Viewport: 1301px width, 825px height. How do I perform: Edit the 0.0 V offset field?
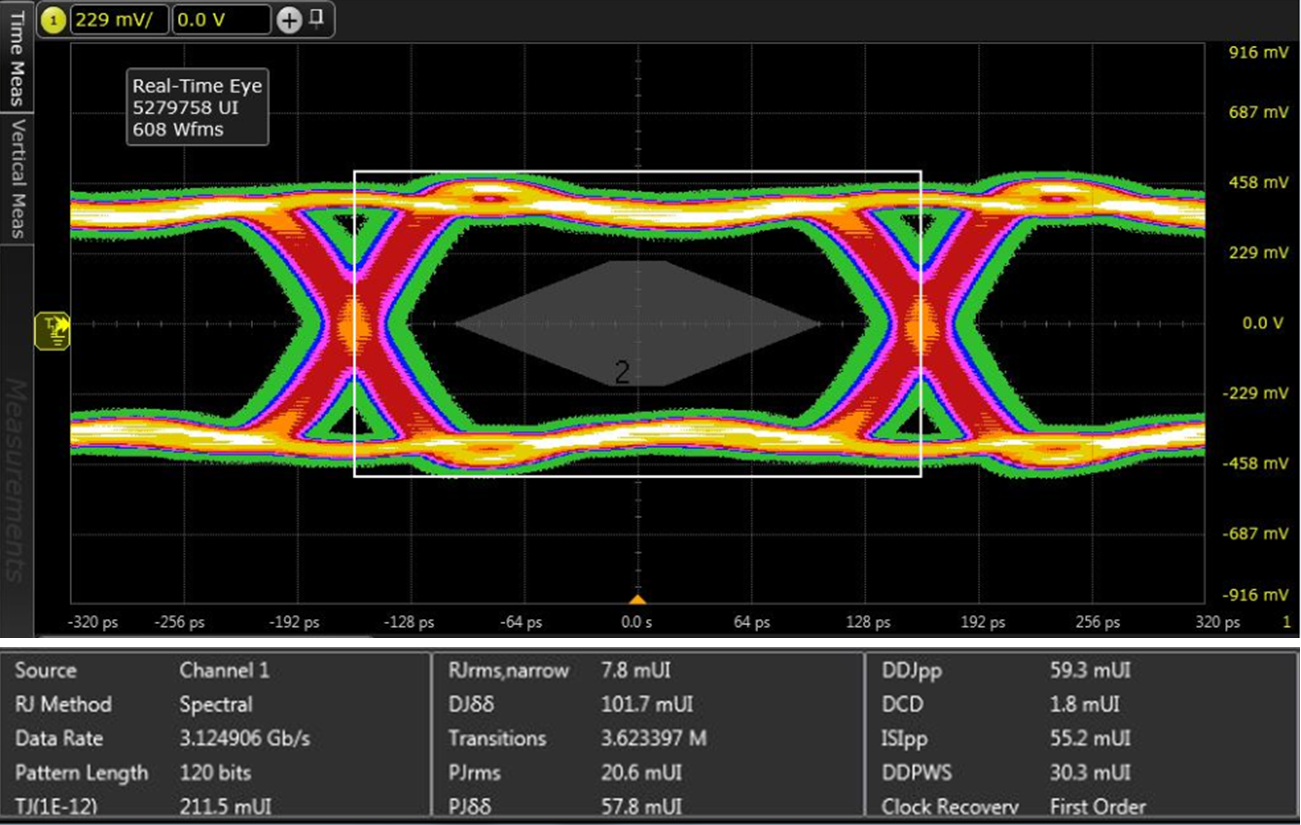coord(221,19)
